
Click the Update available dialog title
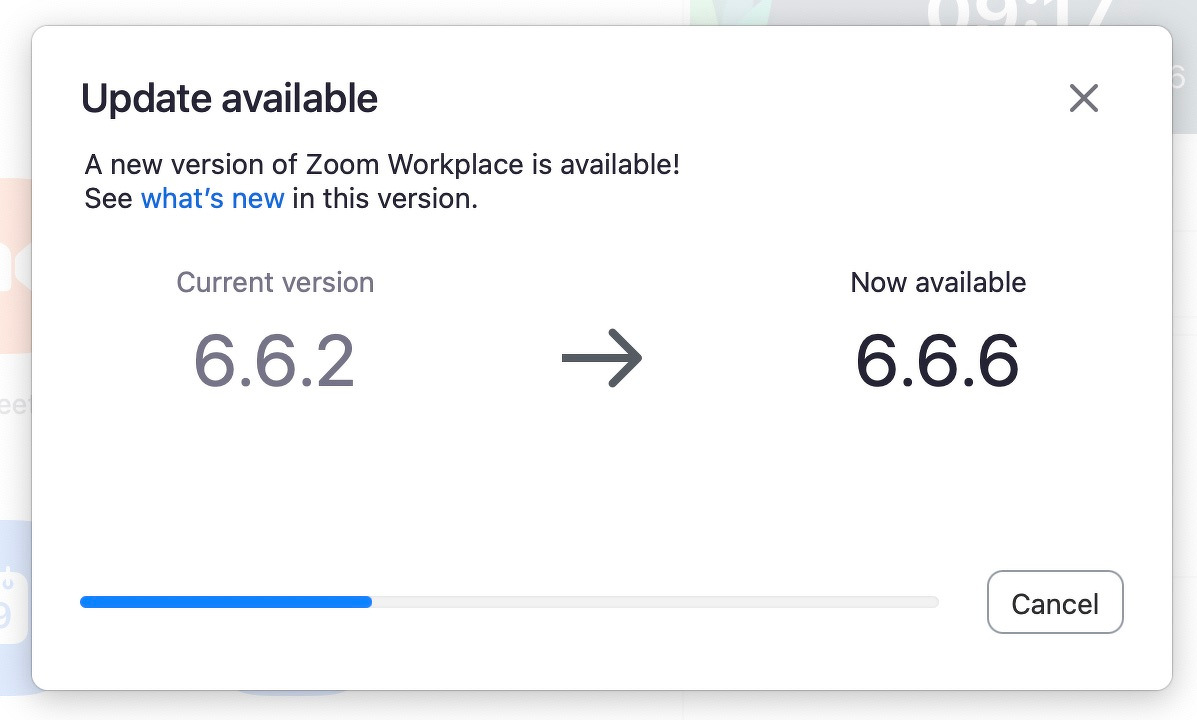click(x=229, y=98)
